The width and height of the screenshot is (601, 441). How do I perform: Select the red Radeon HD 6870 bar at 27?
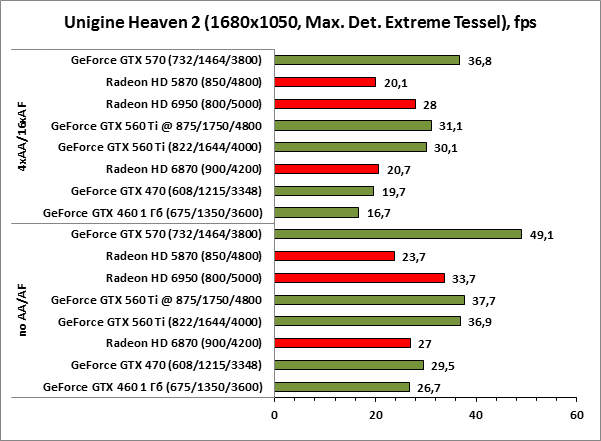tap(342, 343)
